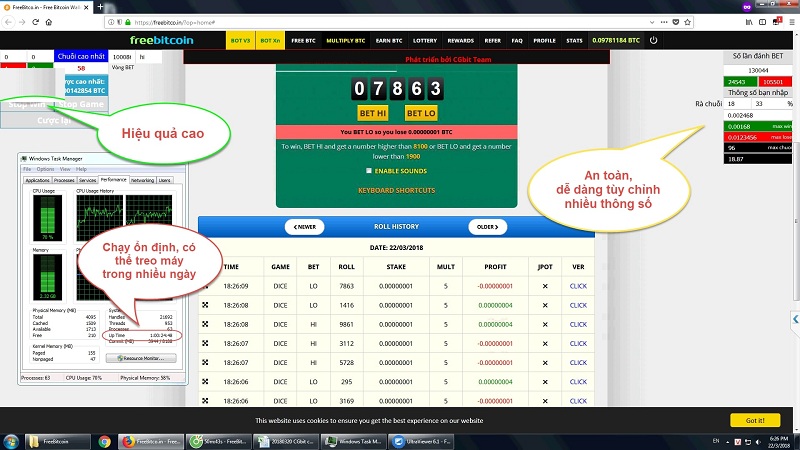Click the Cược lại bot button
800x450 pixels.
click(x=54, y=120)
